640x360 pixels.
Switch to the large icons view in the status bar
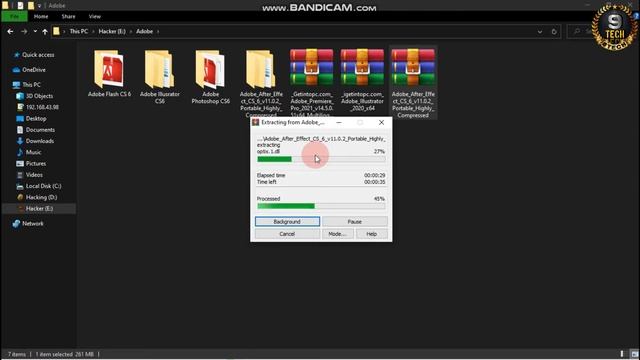634,354
